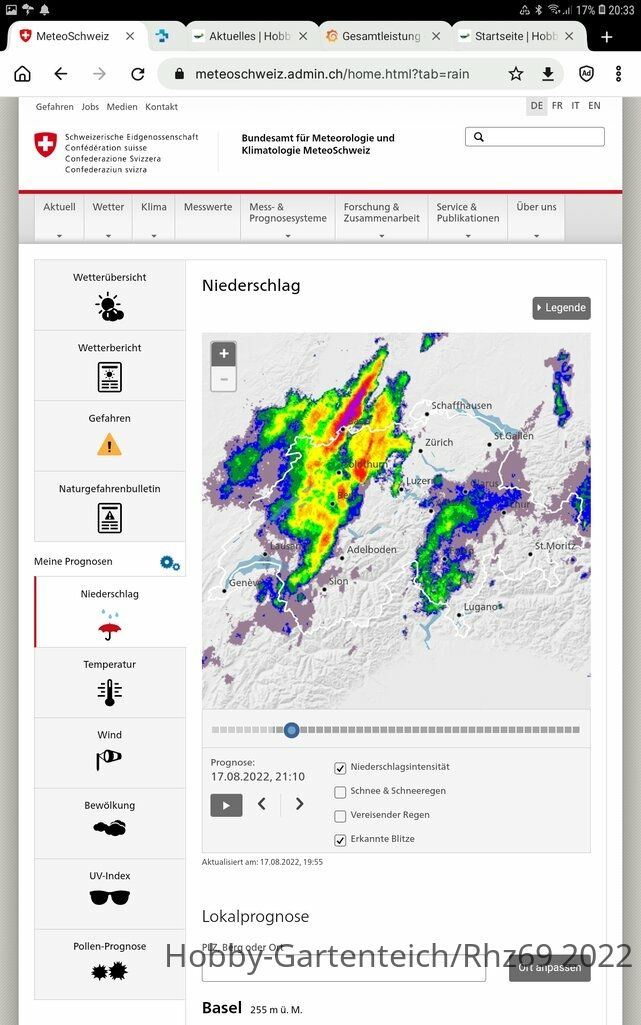Screen dimensions: 641x1025
Task: Step to next forecast time
Action: point(299,804)
